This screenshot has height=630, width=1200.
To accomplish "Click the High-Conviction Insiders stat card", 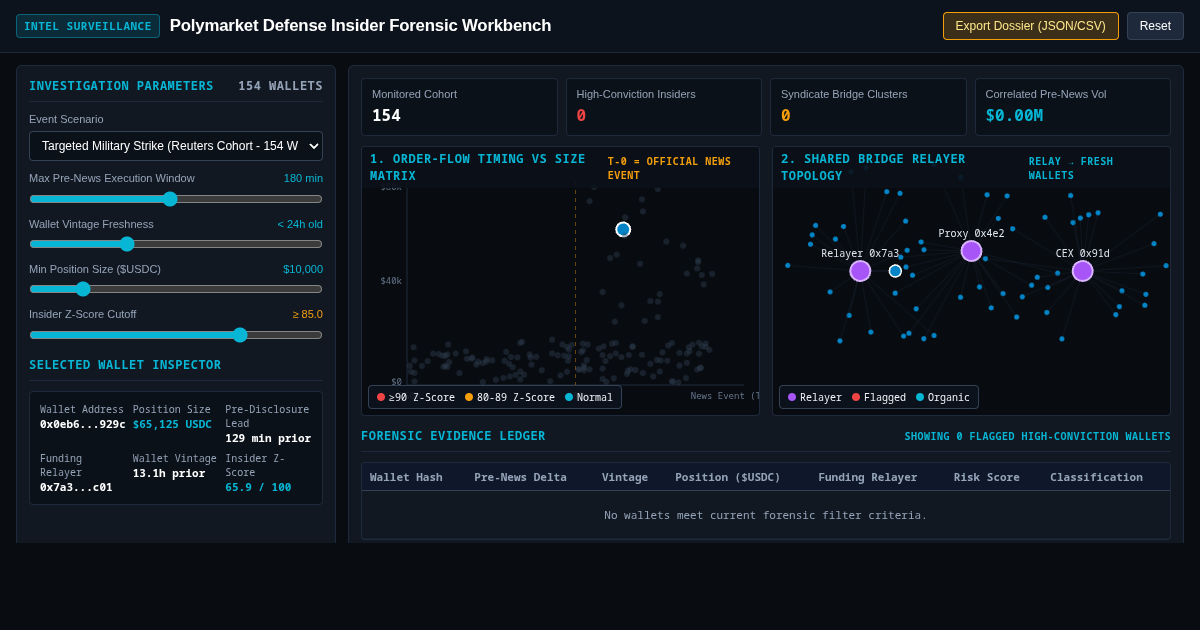I will [x=664, y=107].
